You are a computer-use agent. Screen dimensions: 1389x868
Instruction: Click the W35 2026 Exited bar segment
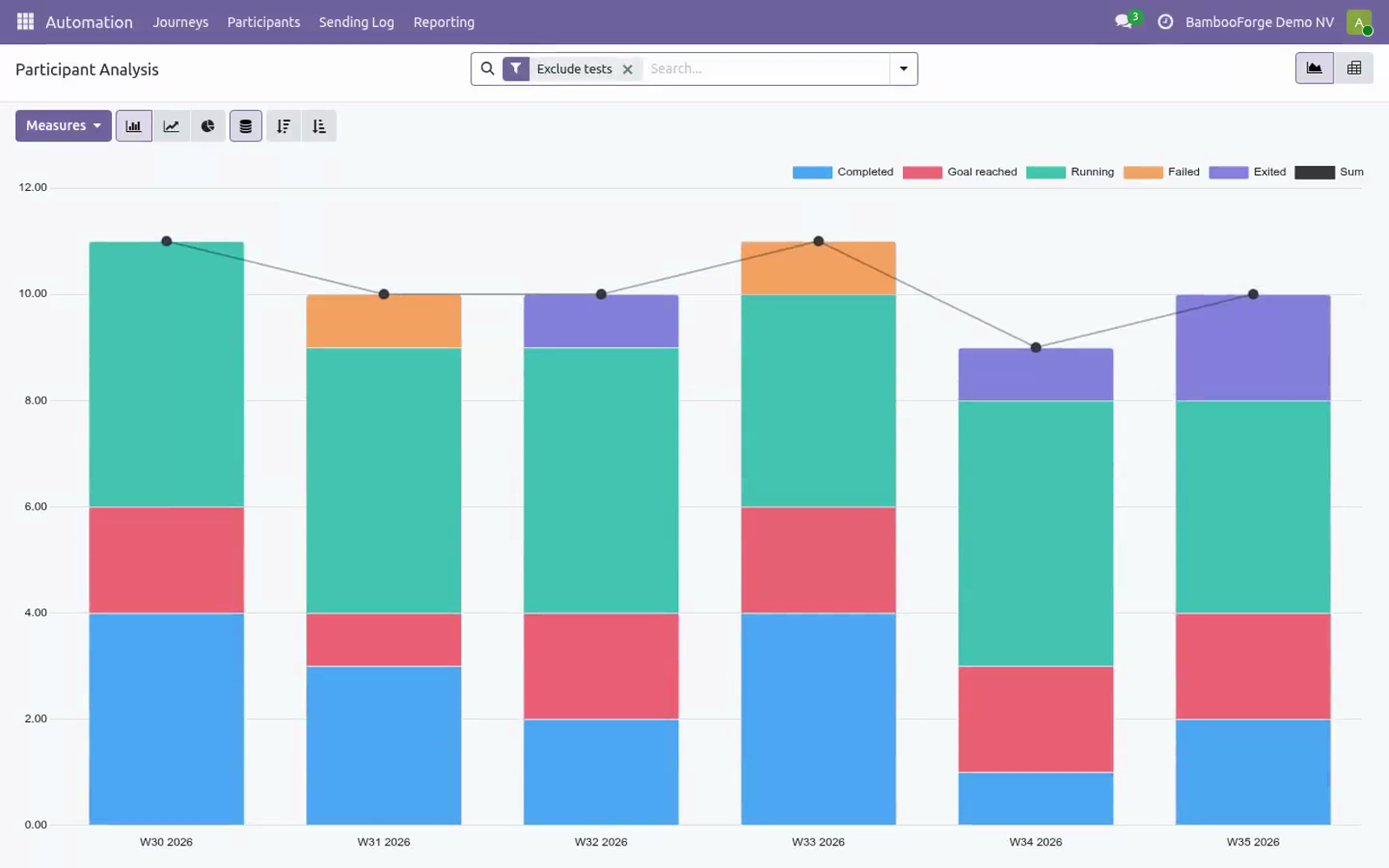tap(1253, 348)
